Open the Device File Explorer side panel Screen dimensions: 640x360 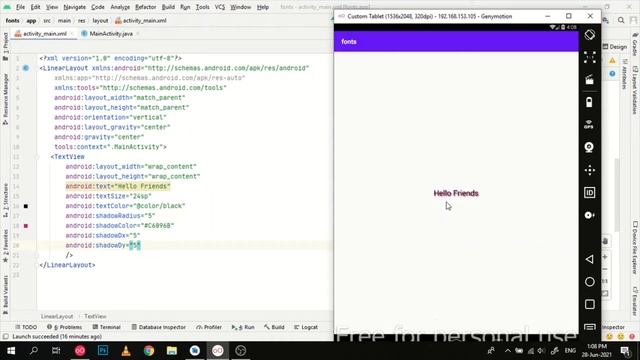635,248
